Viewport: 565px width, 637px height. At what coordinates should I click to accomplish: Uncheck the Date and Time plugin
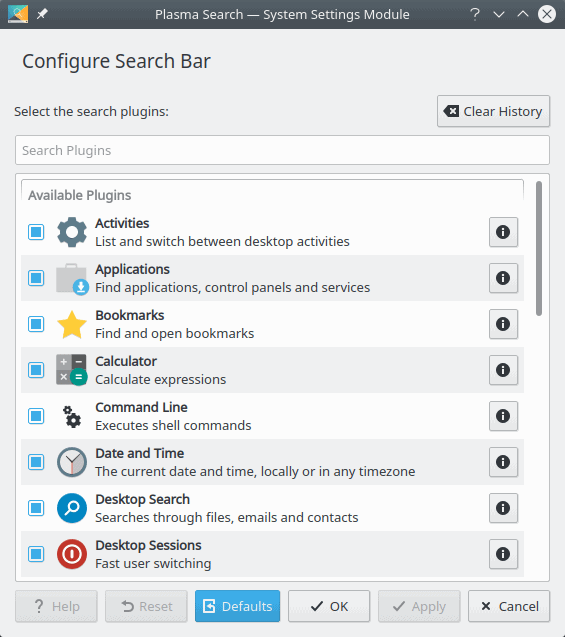[x=36, y=462]
